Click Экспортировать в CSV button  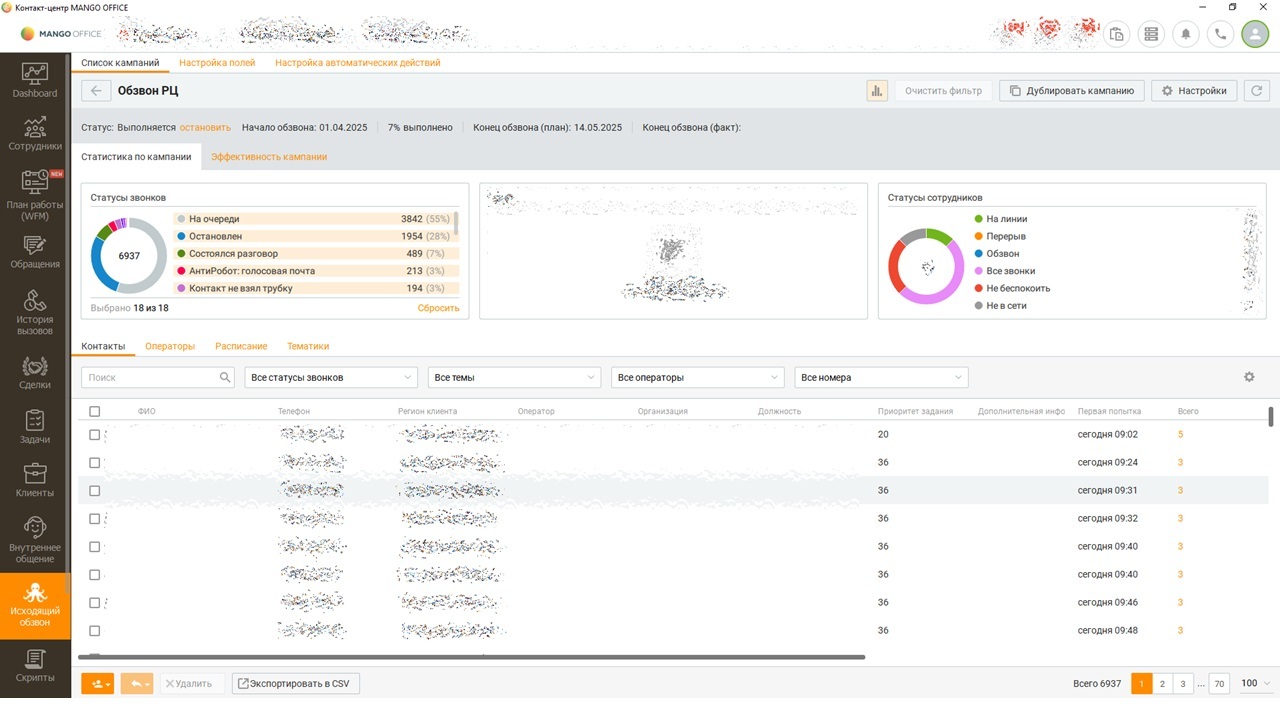click(x=295, y=684)
